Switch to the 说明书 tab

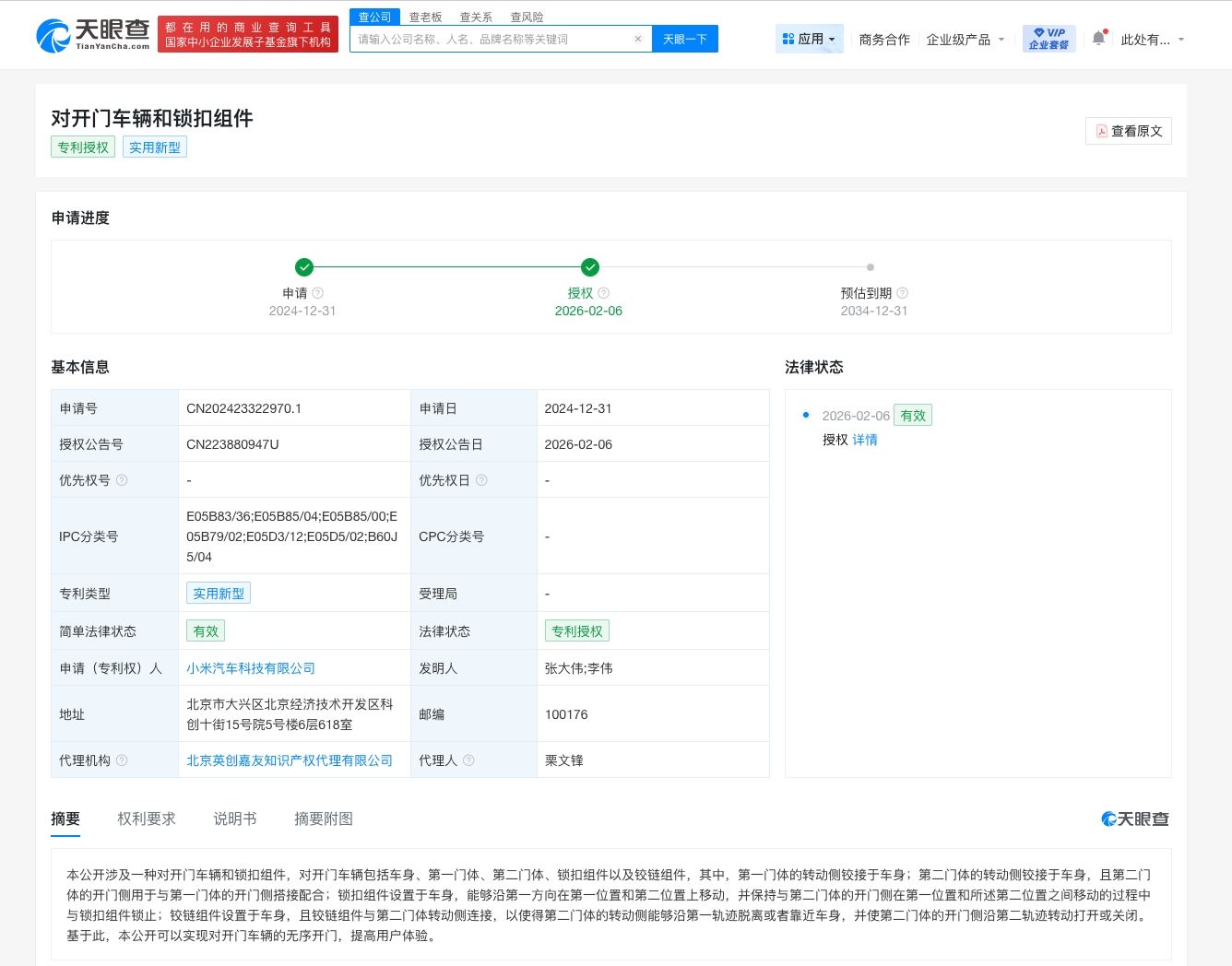(x=235, y=819)
